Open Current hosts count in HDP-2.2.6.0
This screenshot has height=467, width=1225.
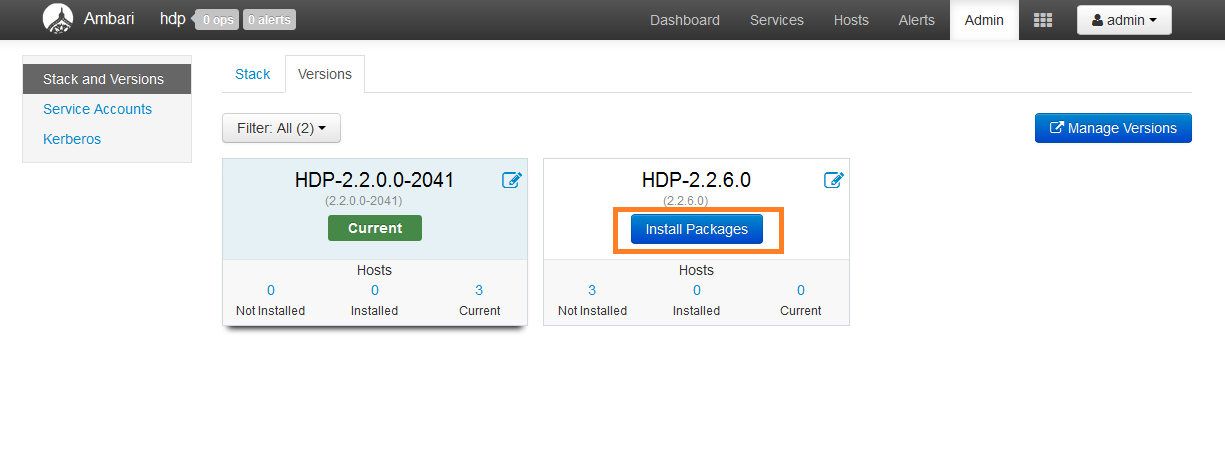pos(801,290)
